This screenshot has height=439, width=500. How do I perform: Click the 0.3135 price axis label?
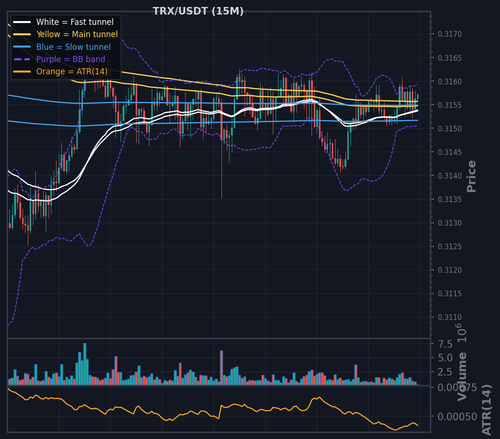pyautogui.click(x=450, y=199)
